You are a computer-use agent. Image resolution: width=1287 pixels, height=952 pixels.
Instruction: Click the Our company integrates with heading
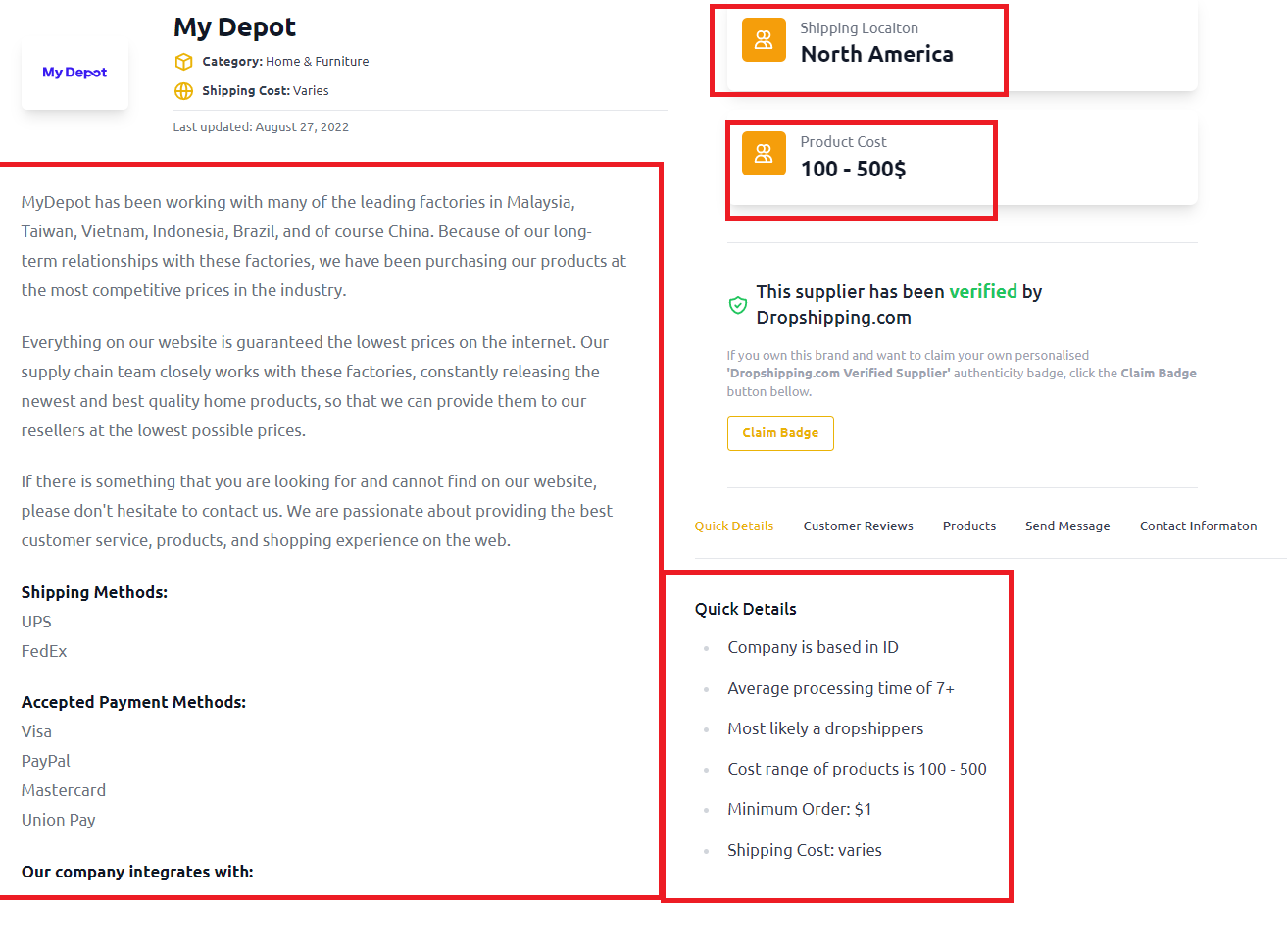click(137, 872)
